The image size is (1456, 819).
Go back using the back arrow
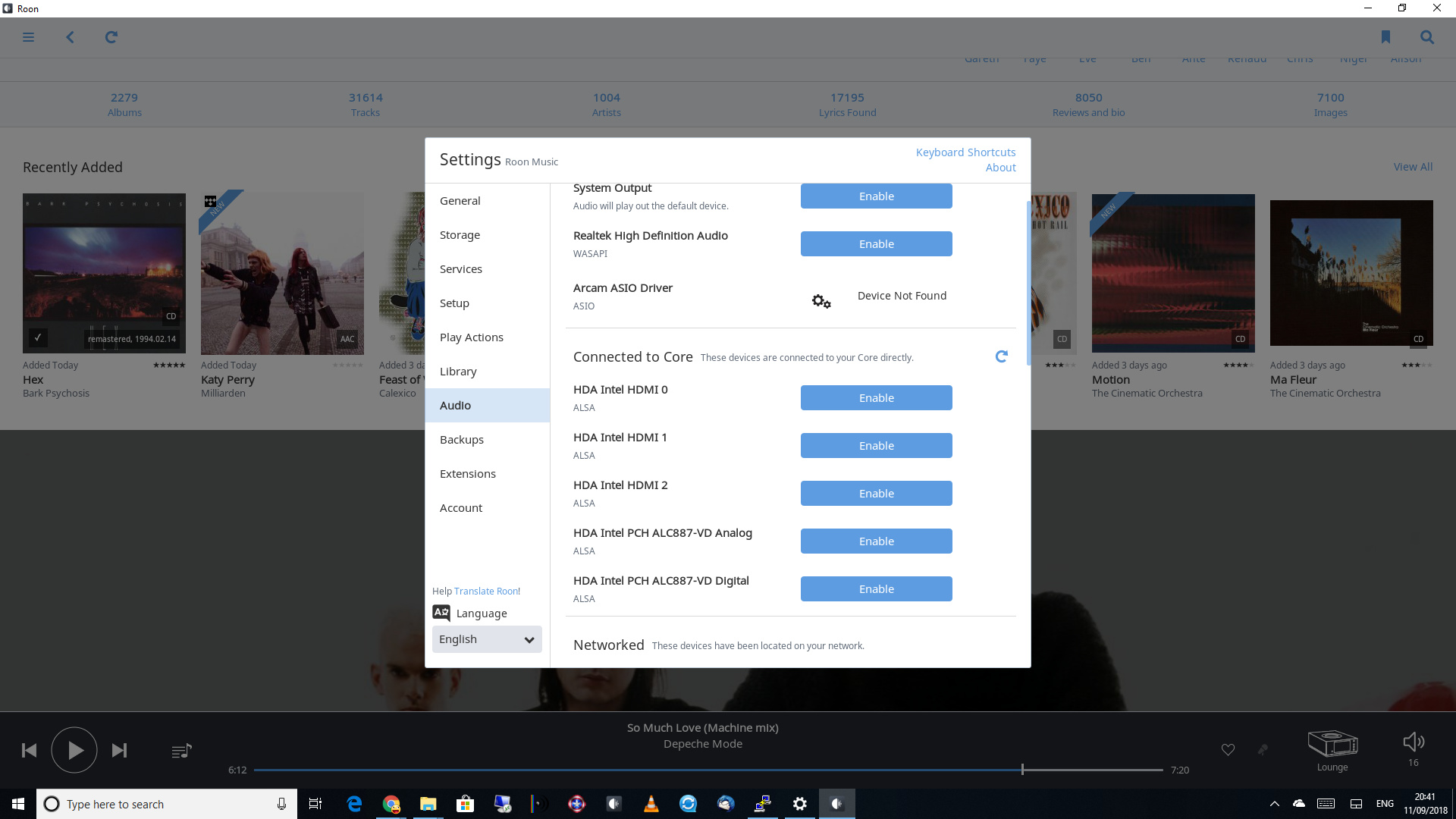pyautogui.click(x=70, y=37)
